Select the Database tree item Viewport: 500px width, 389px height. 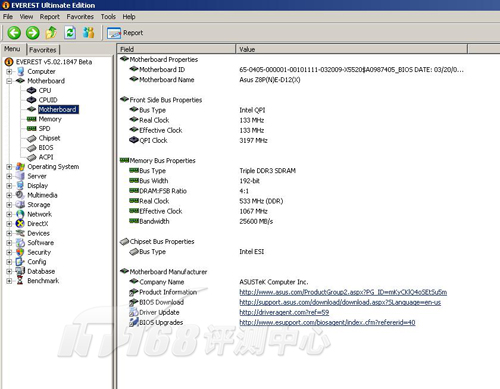pyautogui.click(x=41, y=271)
